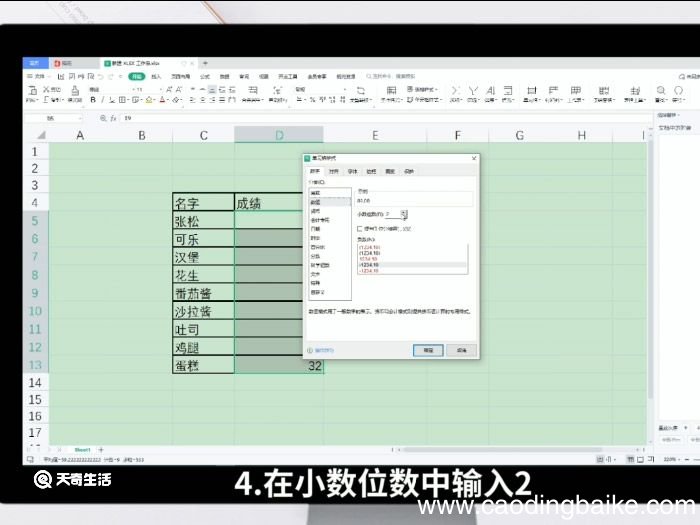
Task: Open the Border tab in the format dialog
Action: pyautogui.click(x=371, y=171)
